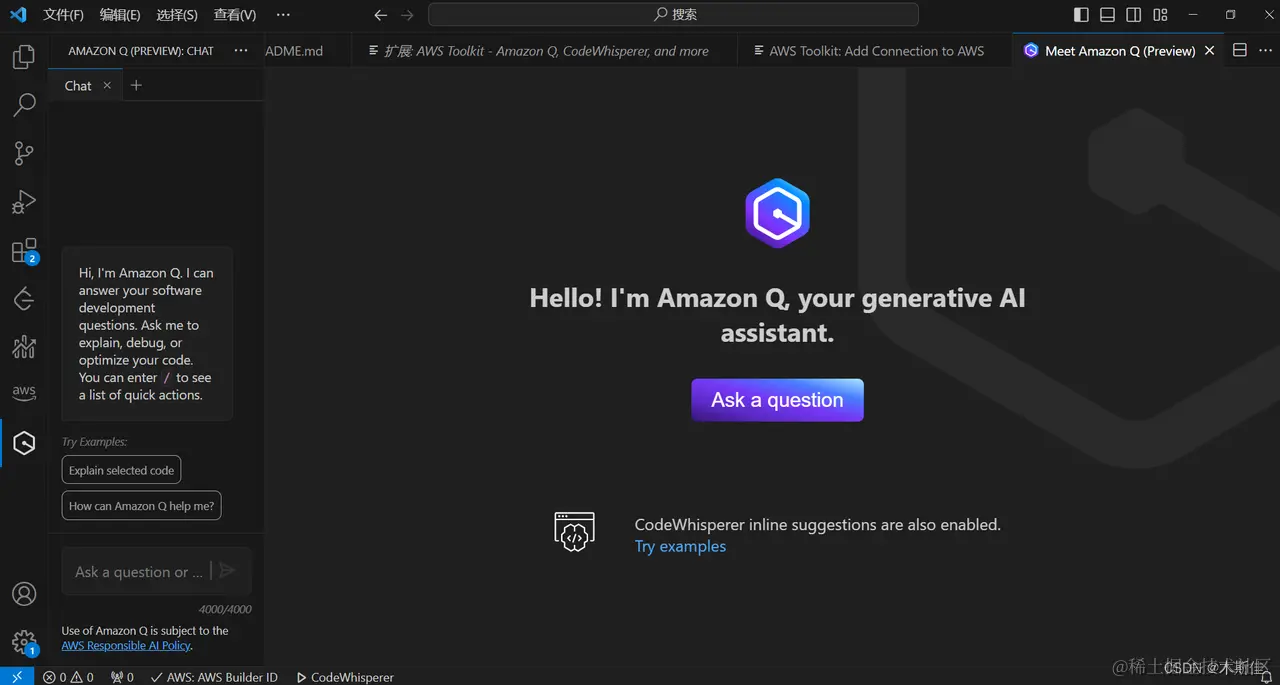The width and height of the screenshot is (1280, 685).
Task: Click the Amazon Q logo above the greeting
Action: (x=777, y=213)
